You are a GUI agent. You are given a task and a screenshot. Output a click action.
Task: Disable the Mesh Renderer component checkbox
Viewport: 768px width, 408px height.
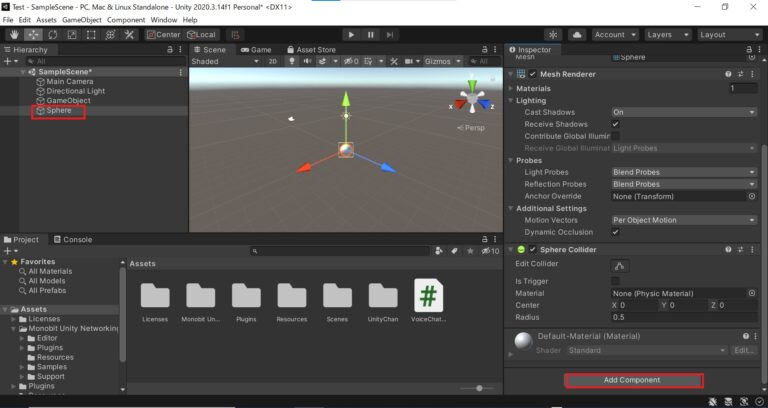[x=532, y=74]
